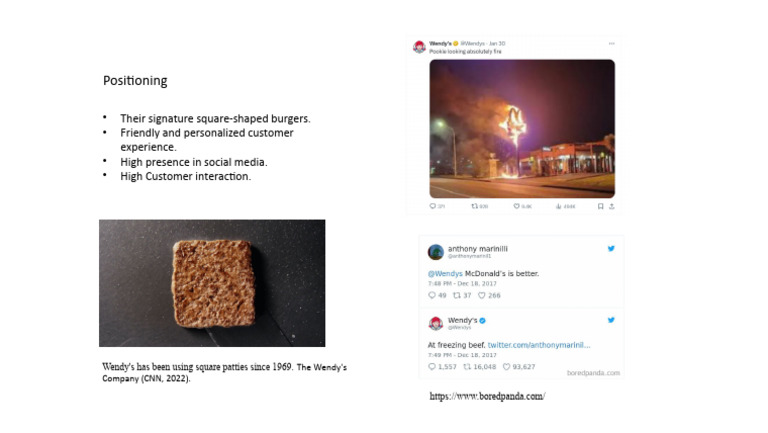Open the twitter.com/anthonymarinil... link

pyautogui.click(x=539, y=345)
